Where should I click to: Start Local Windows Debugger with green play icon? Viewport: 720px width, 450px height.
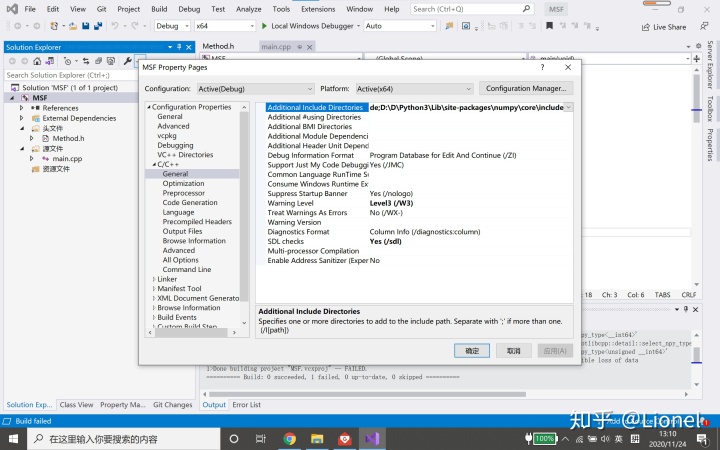coord(264,26)
